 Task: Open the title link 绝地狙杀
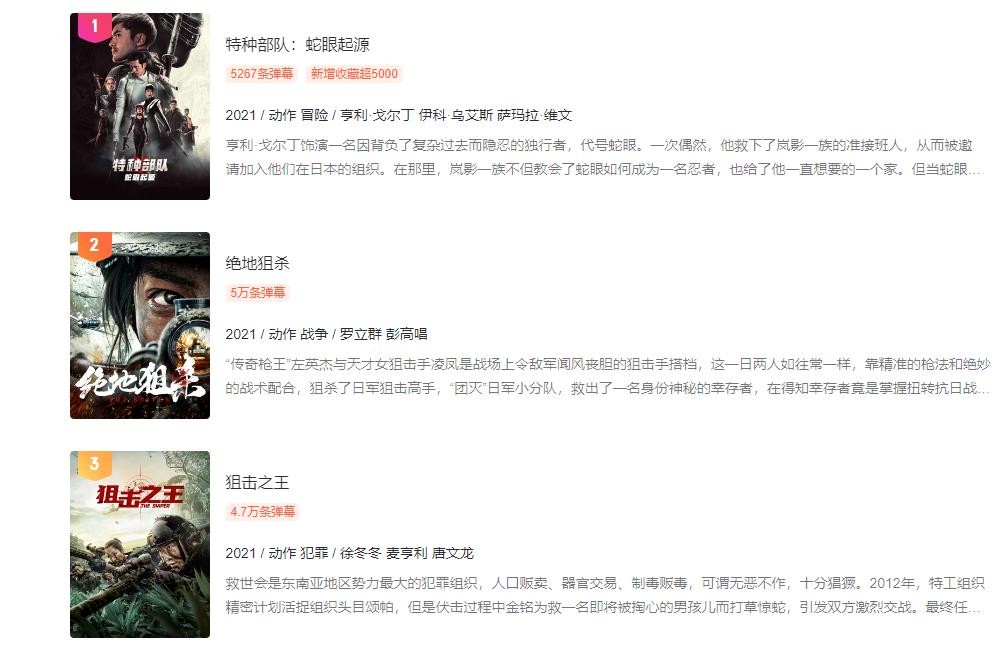coord(257,263)
